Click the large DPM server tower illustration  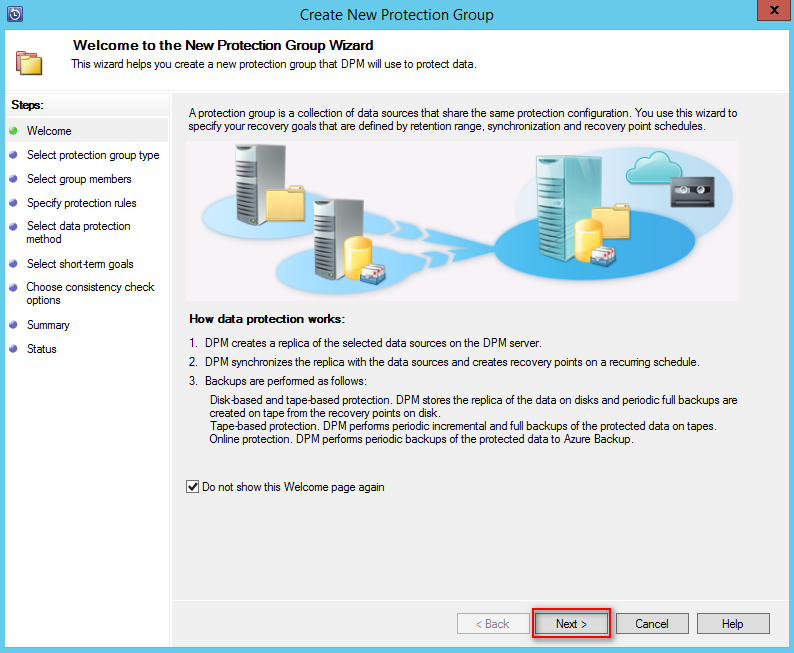tap(568, 208)
